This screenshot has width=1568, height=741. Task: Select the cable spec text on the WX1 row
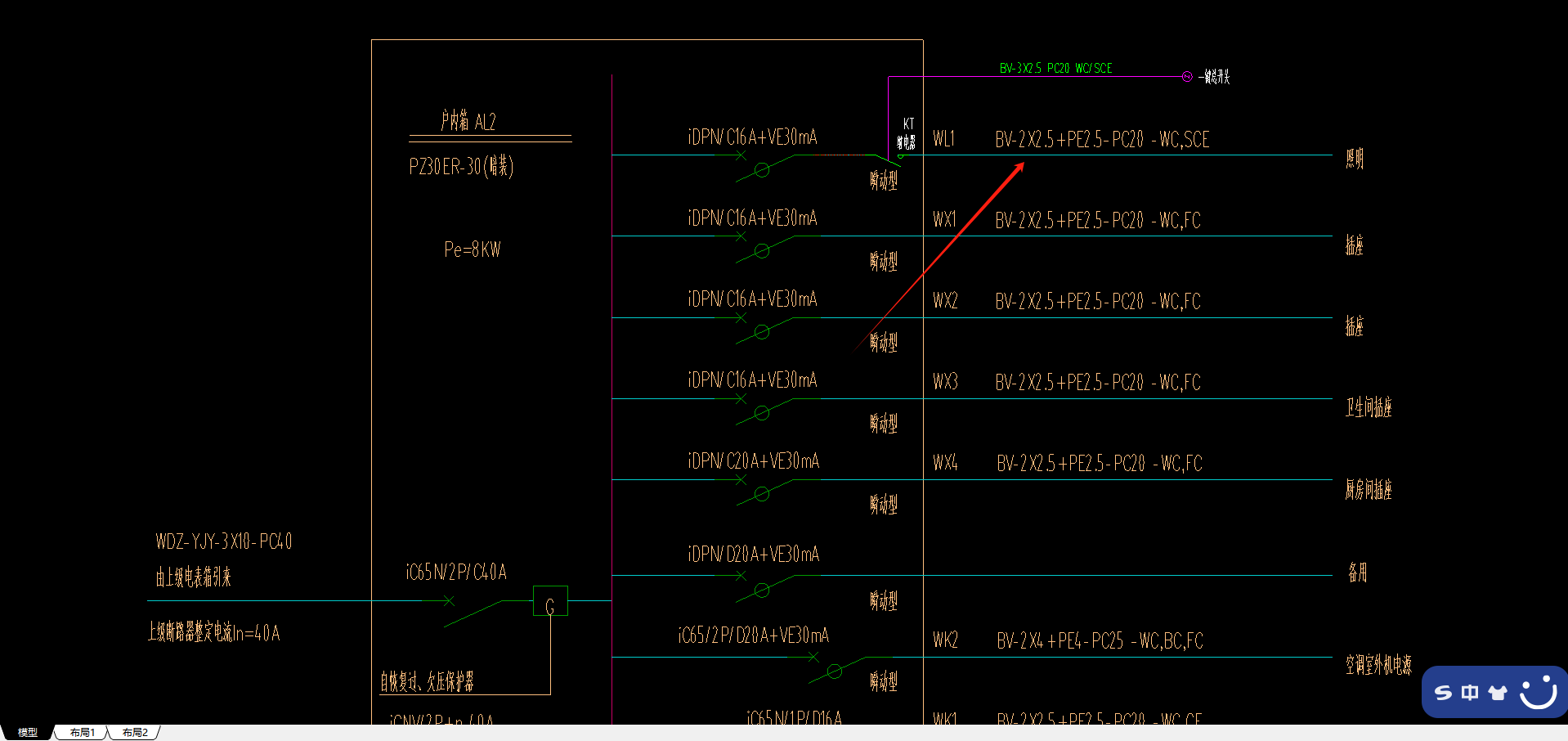coord(1098,221)
